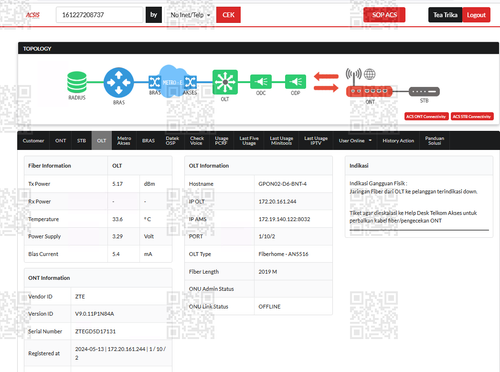The width and height of the screenshot is (500, 372).
Task: Open the History Action tab
Action: [x=398, y=141]
